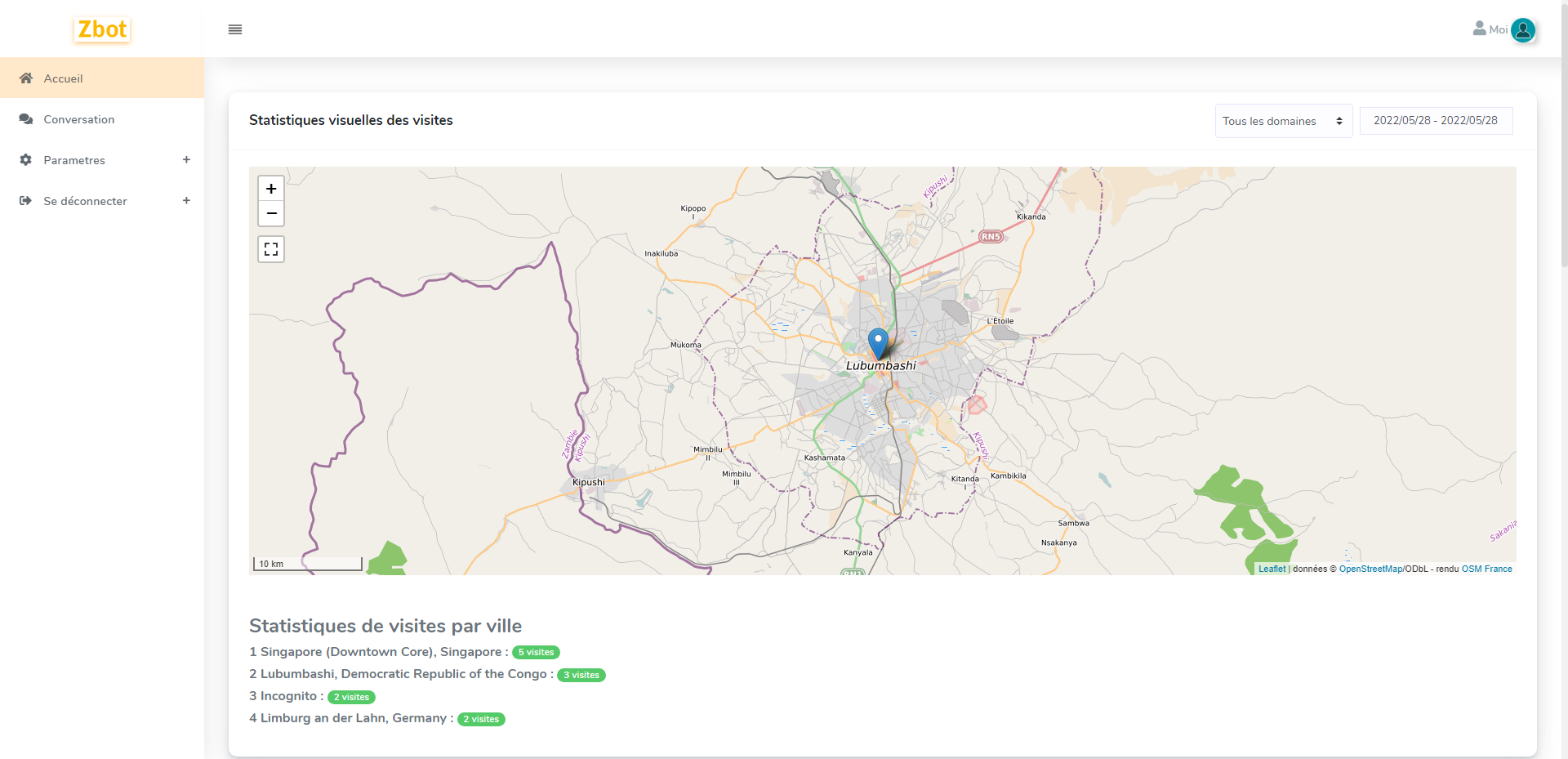The height and width of the screenshot is (759, 1568).
Task: Click the chat bubbles Conversation icon
Action: (26, 119)
